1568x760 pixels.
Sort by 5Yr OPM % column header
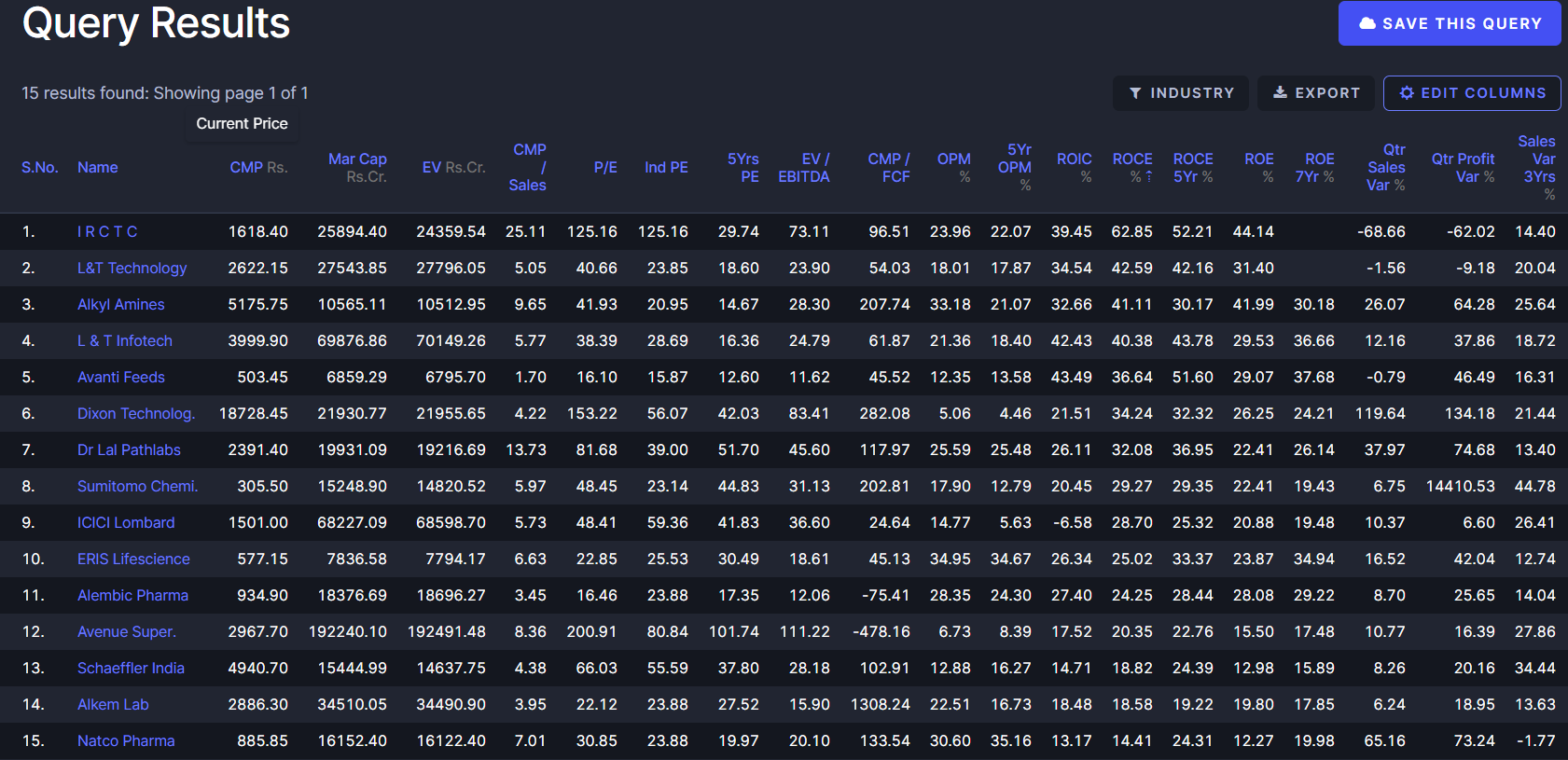click(x=1015, y=167)
